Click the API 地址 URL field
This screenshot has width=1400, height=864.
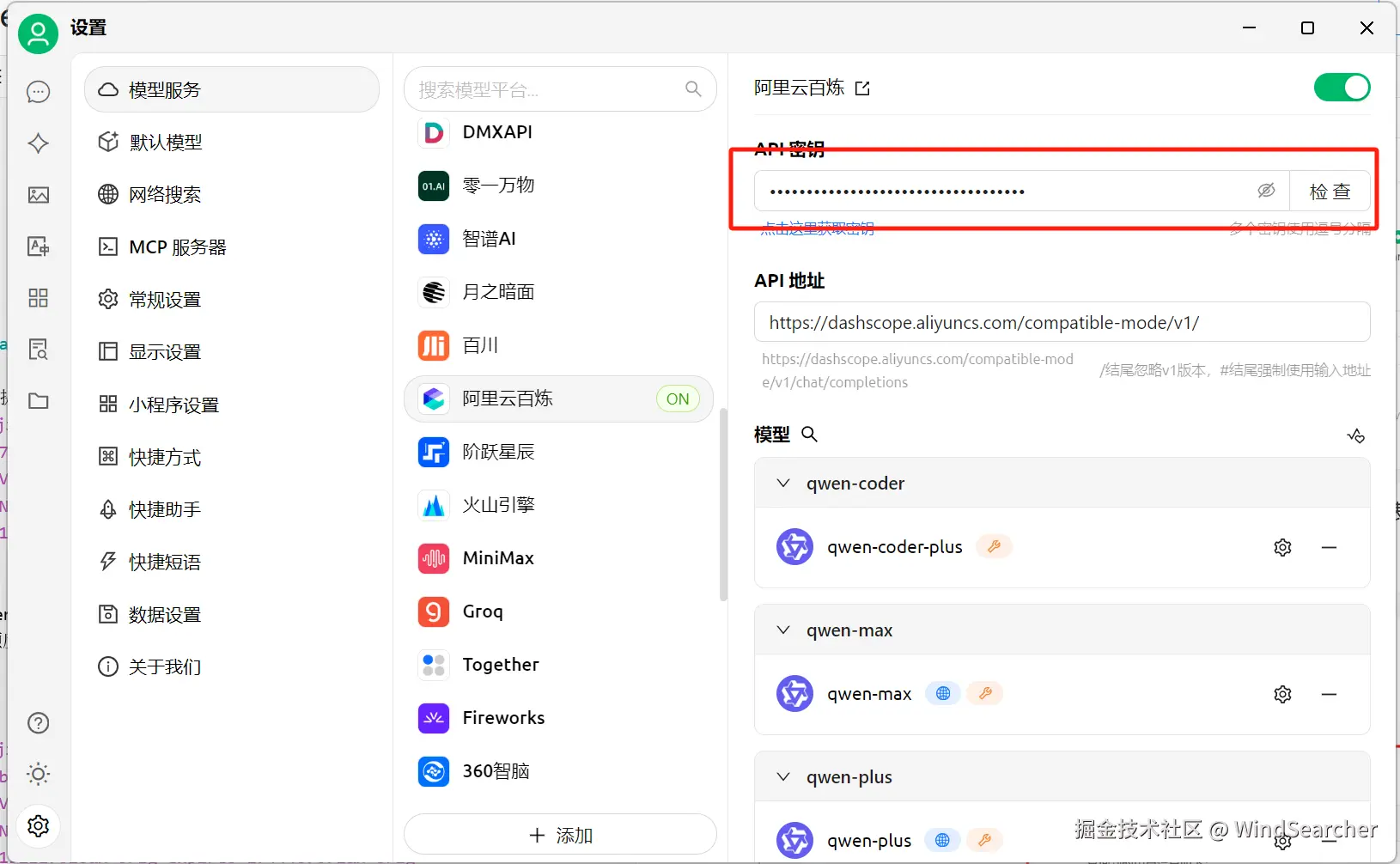click(1062, 322)
